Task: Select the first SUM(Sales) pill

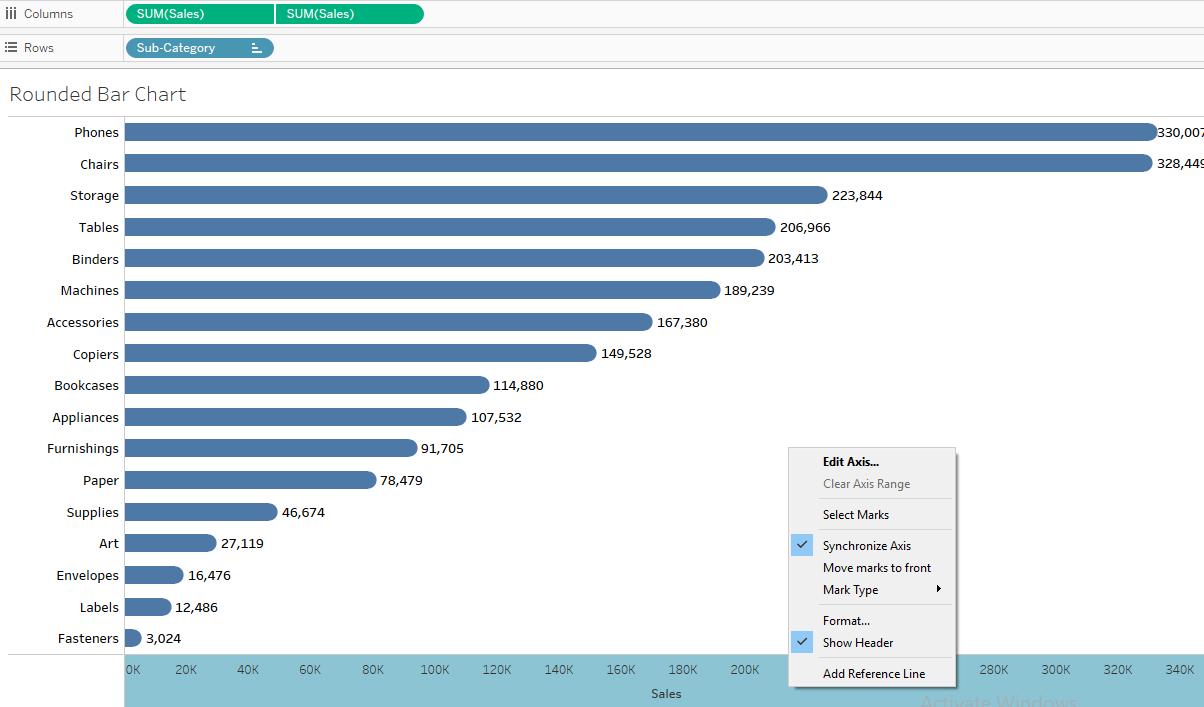Action: pyautogui.click(x=198, y=13)
